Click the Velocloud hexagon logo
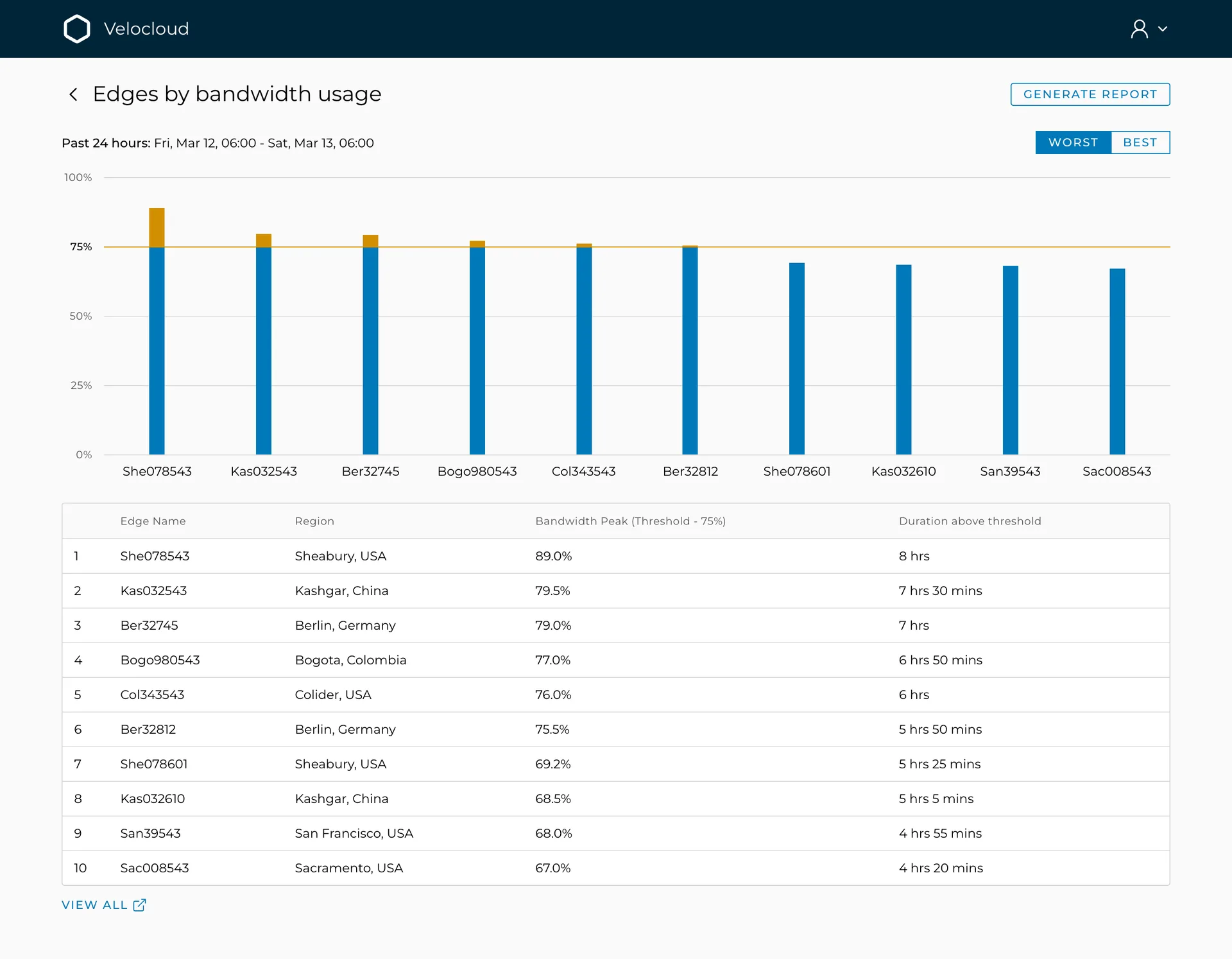The width and height of the screenshot is (1232, 959). [77, 29]
